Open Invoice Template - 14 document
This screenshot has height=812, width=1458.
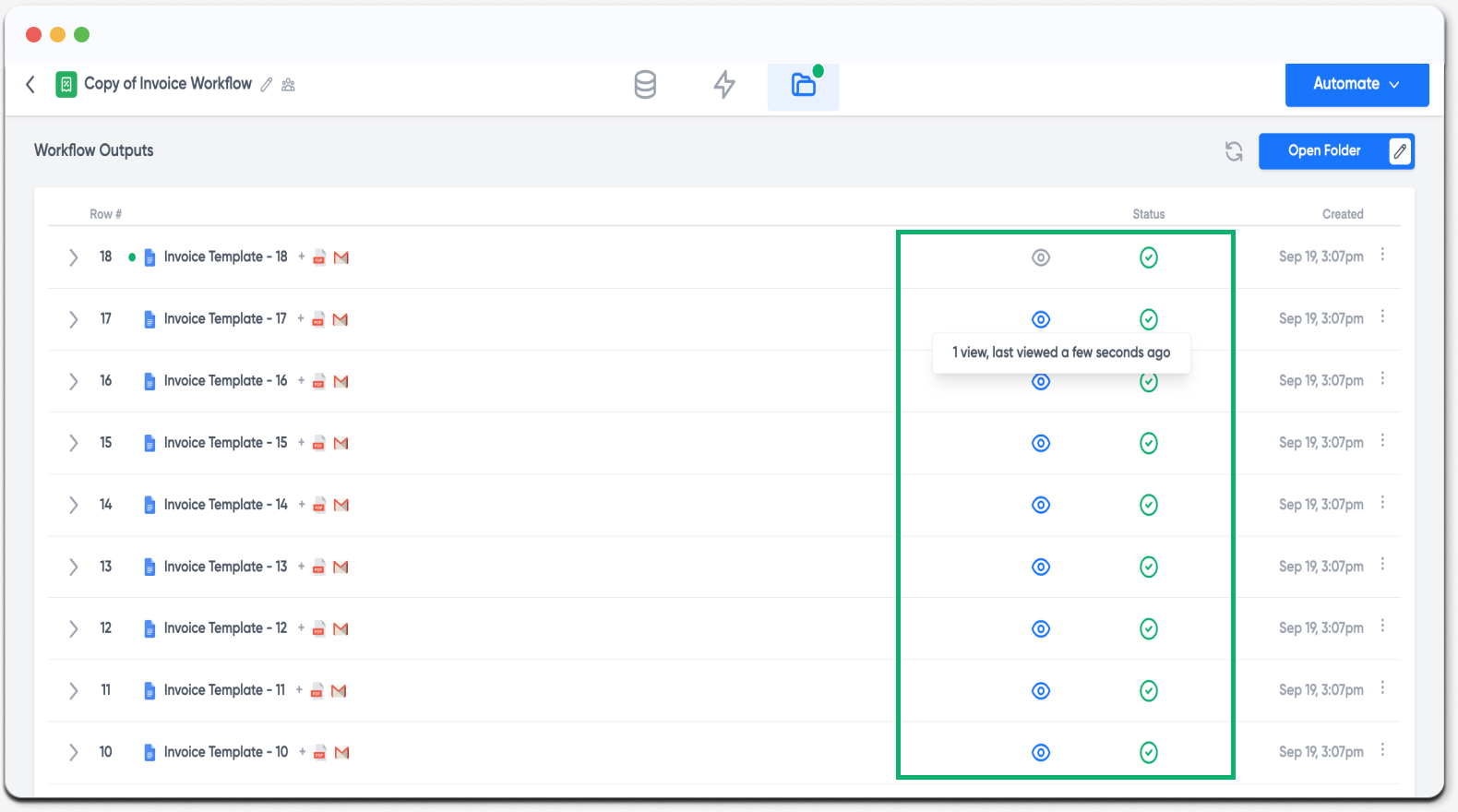pyautogui.click(x=225, y=504)
